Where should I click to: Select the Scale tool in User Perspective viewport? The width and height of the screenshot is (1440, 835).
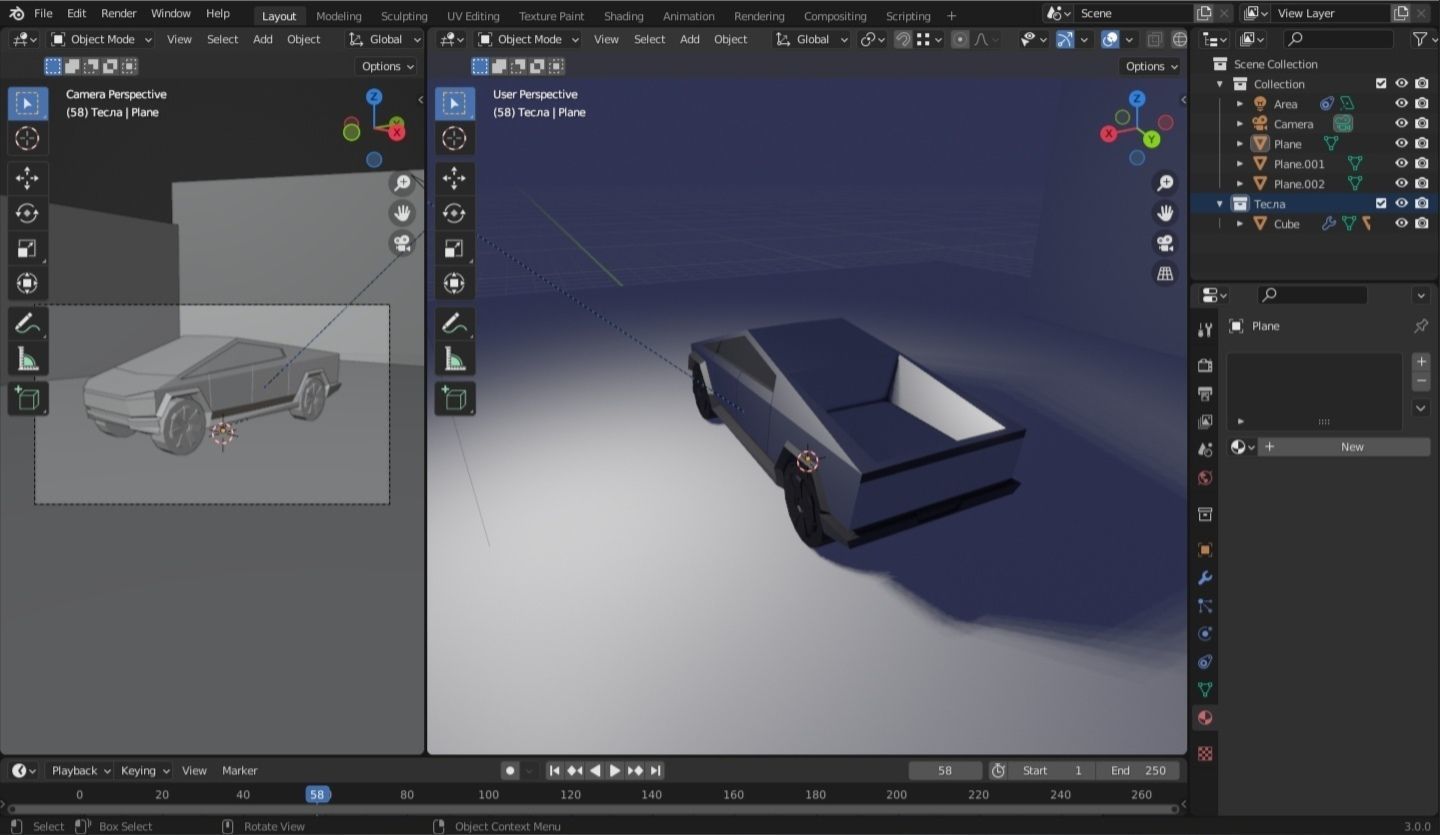(454, 248)
